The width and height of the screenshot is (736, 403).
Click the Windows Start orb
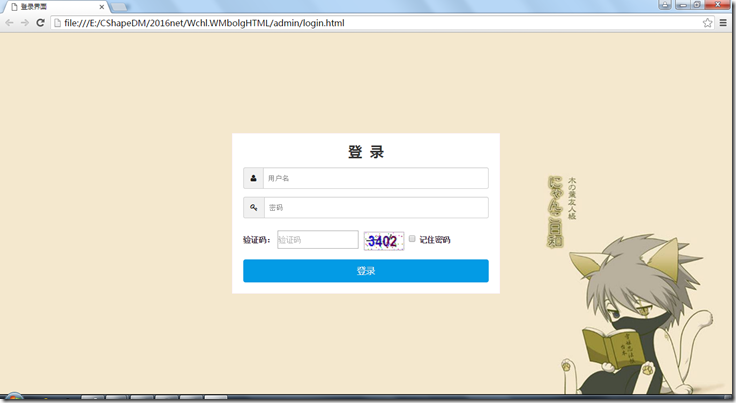tap(13, 397)
